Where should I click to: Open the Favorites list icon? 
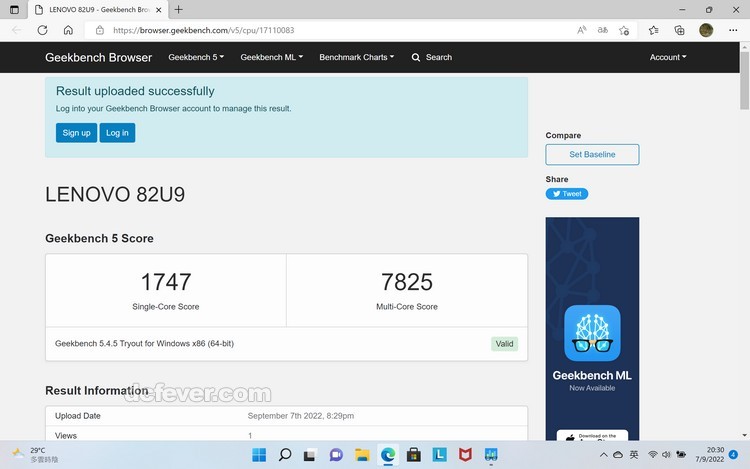[x=653, y=31]
